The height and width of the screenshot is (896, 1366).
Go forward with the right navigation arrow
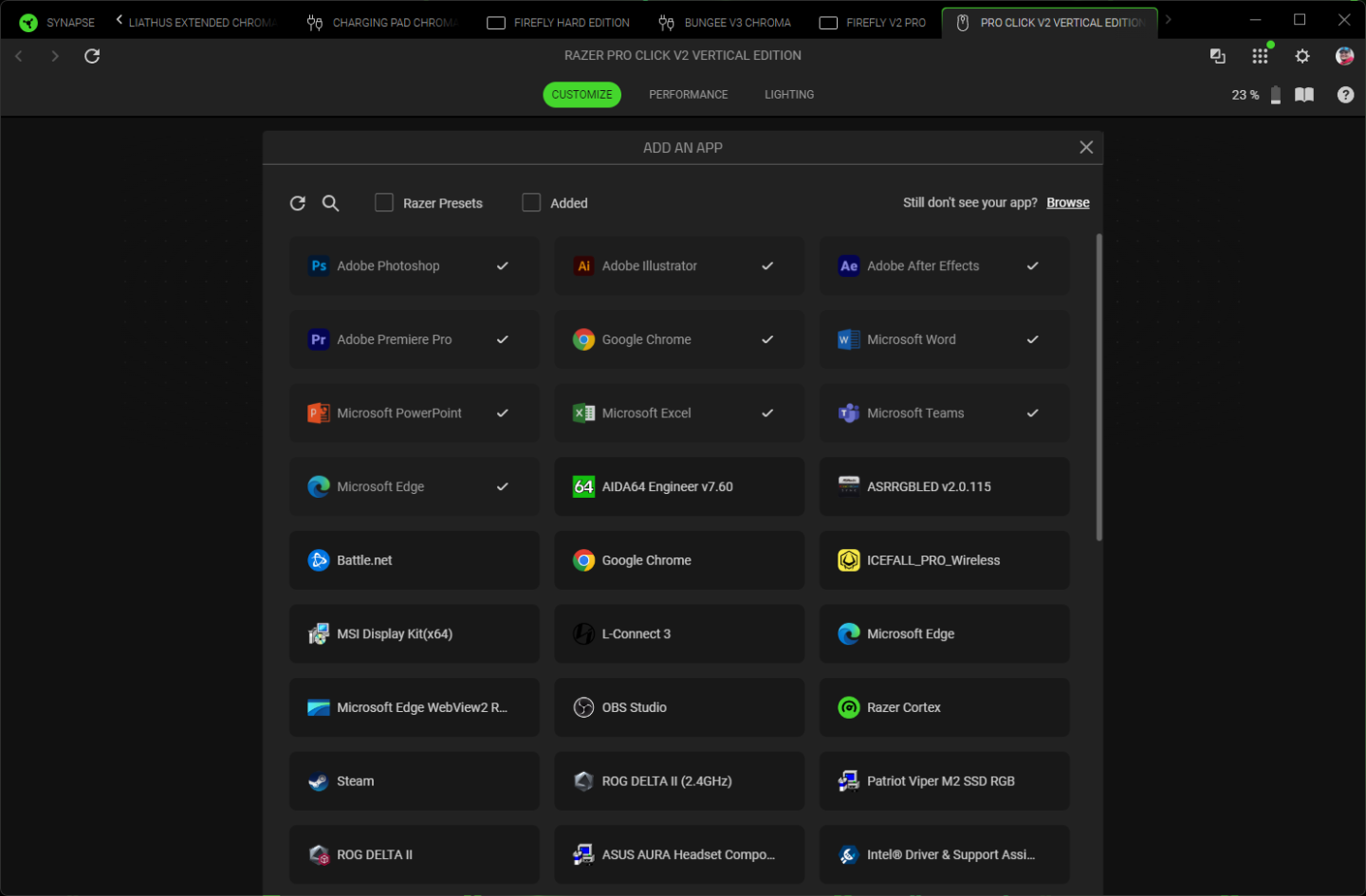point(55,56)
